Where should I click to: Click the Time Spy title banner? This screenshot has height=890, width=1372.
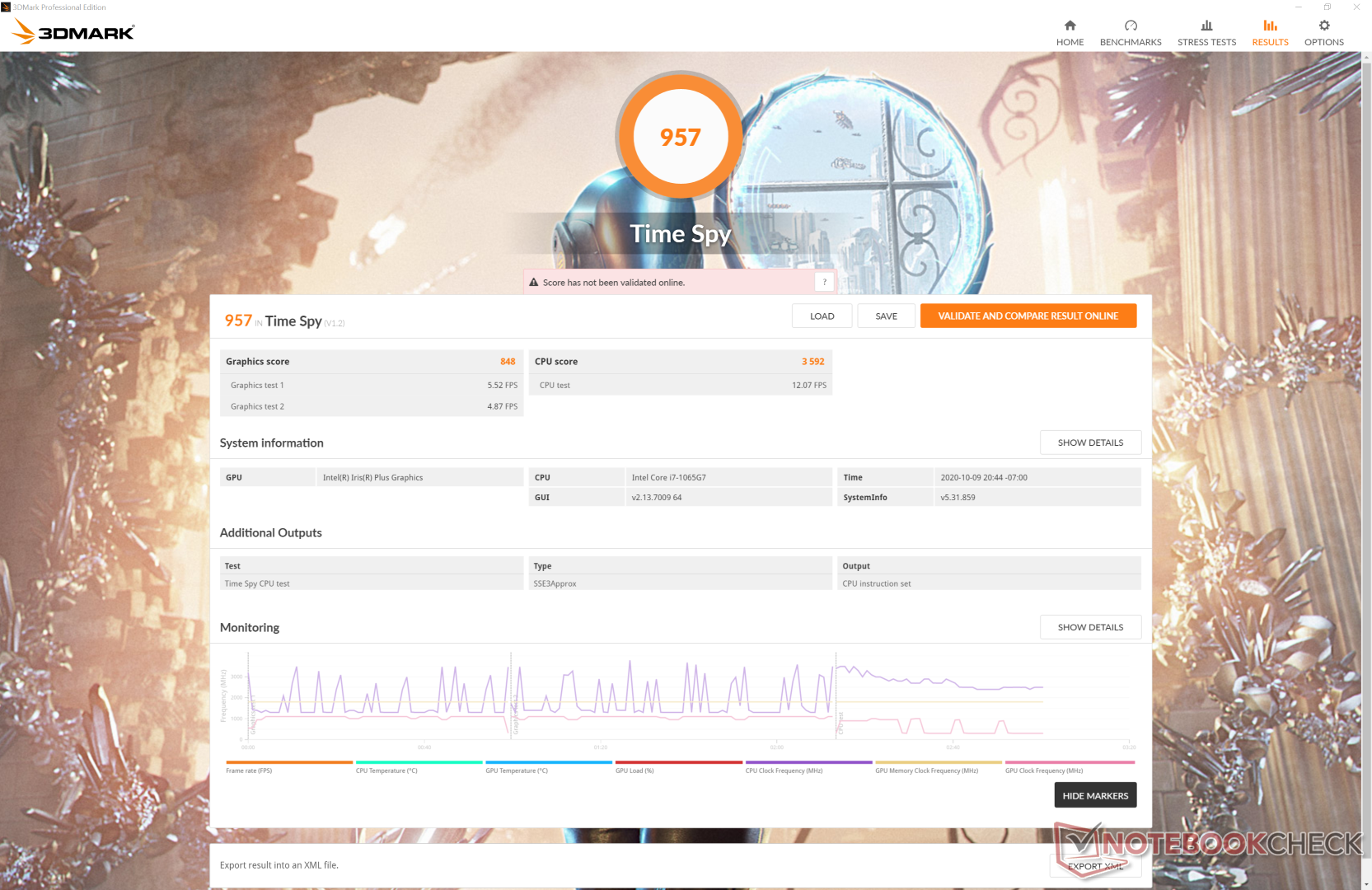pyautogui.click(x=680, y=234)
